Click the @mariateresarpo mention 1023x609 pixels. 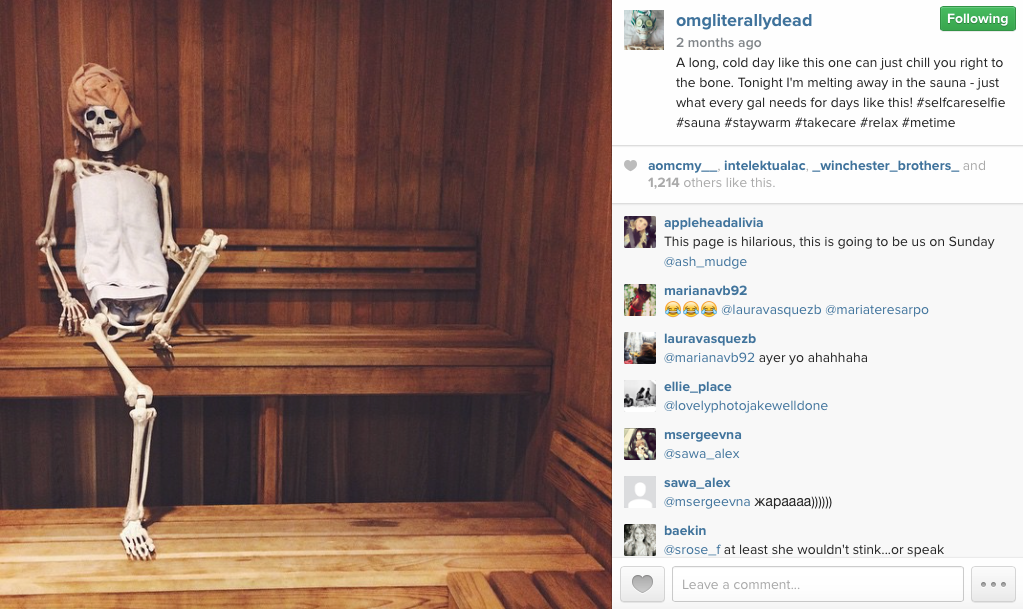[x=877, y=309]
